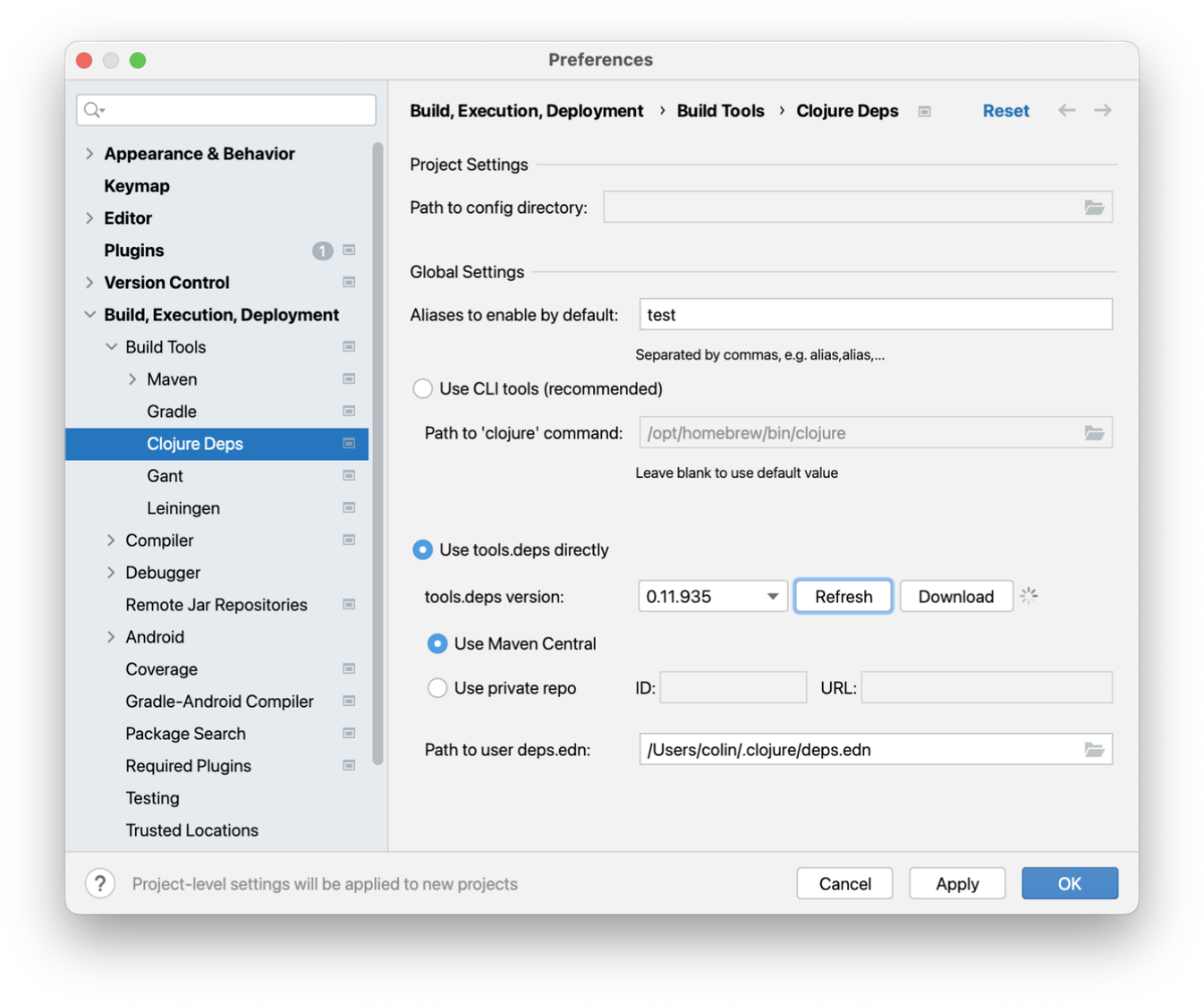
Task: Click the Aliases to enable by default field
Action: (875, 315)
